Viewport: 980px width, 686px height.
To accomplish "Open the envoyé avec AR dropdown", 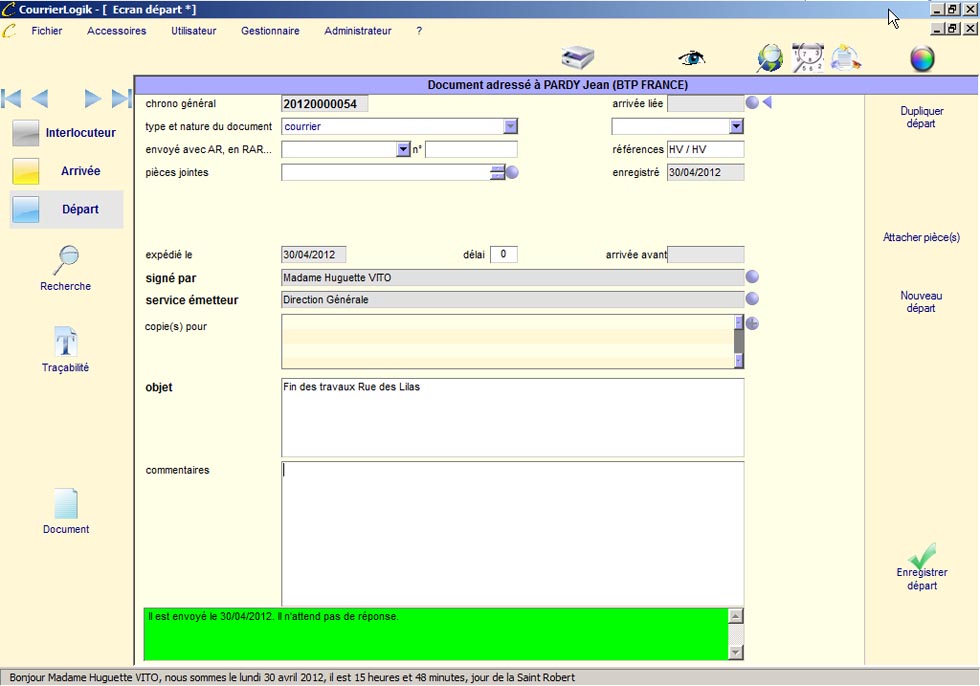I will [x=403, y=150].
